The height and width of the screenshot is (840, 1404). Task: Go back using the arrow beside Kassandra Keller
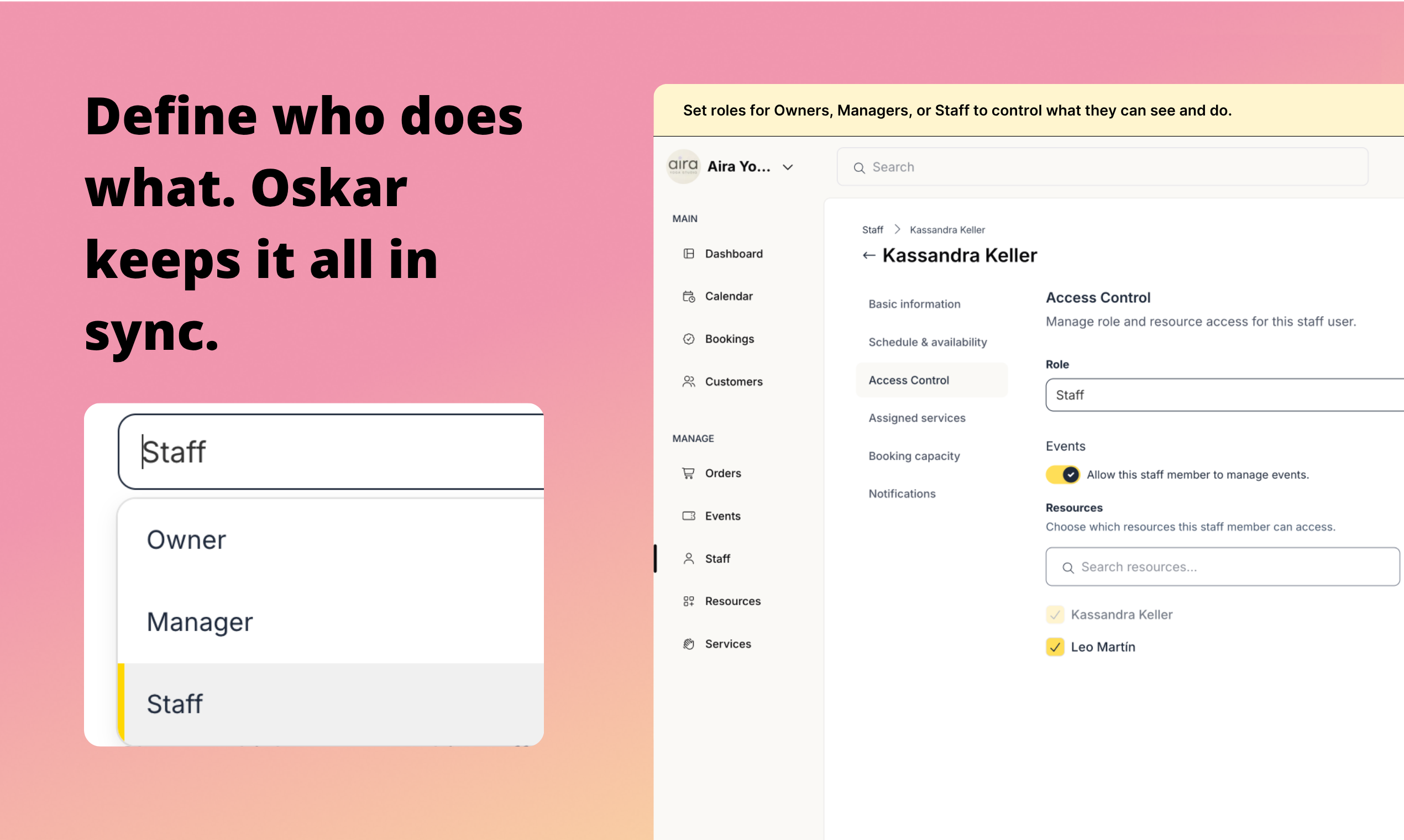[868, 255]
